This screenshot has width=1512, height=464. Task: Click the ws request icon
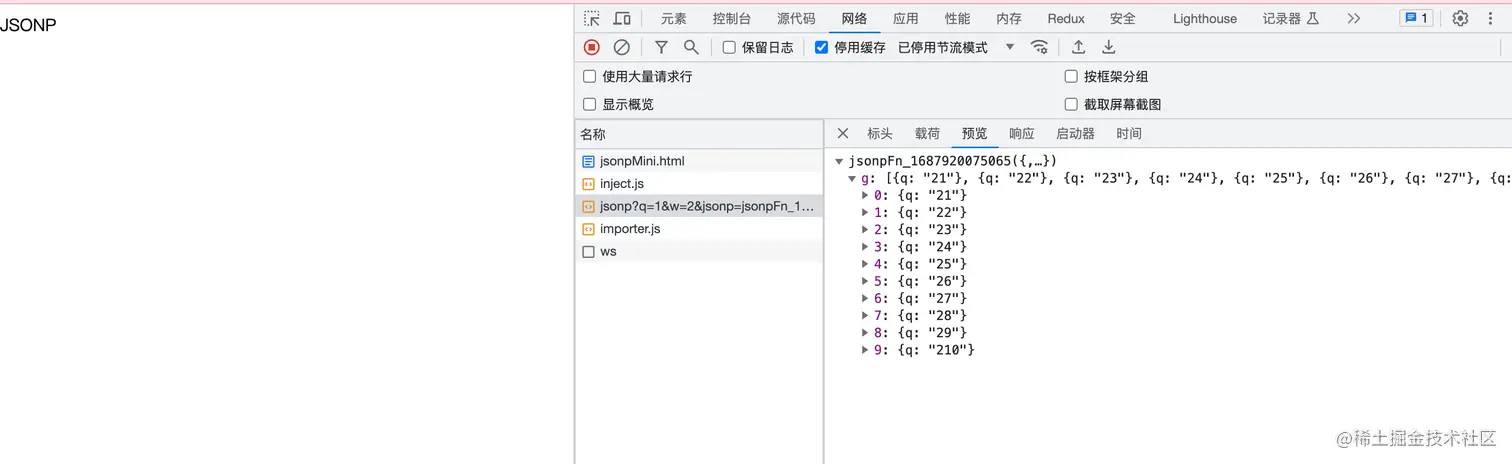[x=588, y=252]
